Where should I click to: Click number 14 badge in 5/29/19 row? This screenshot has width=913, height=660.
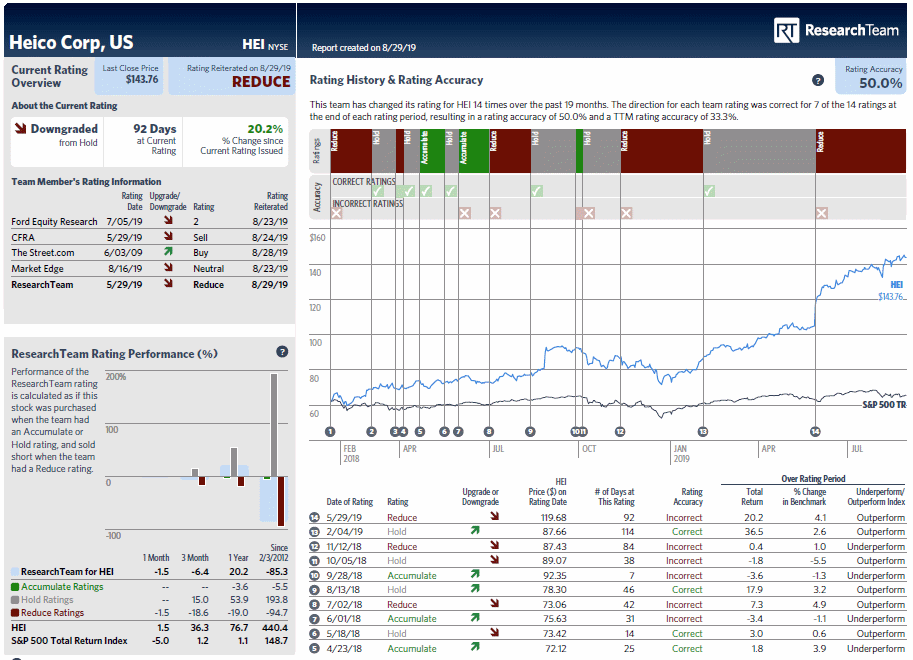point(314,517)
